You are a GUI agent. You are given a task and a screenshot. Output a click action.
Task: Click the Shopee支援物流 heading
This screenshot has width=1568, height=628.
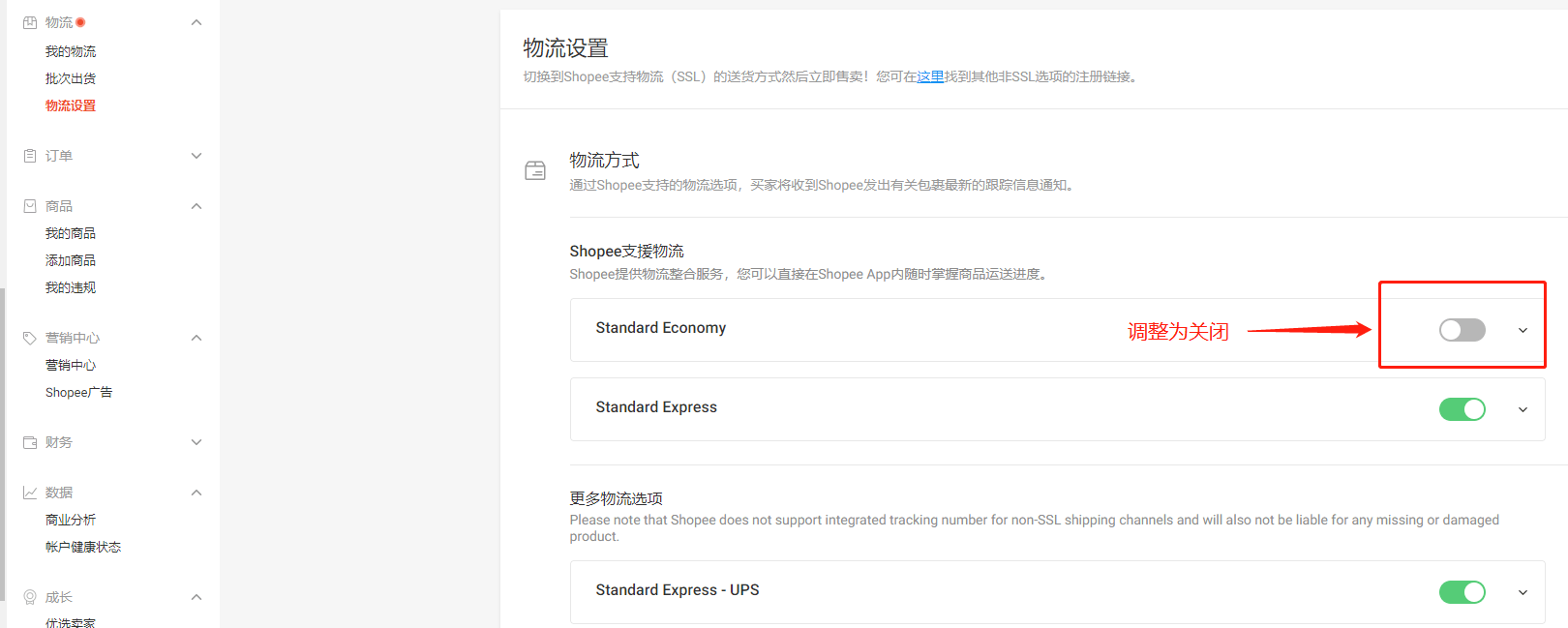[x=626, y=252]
